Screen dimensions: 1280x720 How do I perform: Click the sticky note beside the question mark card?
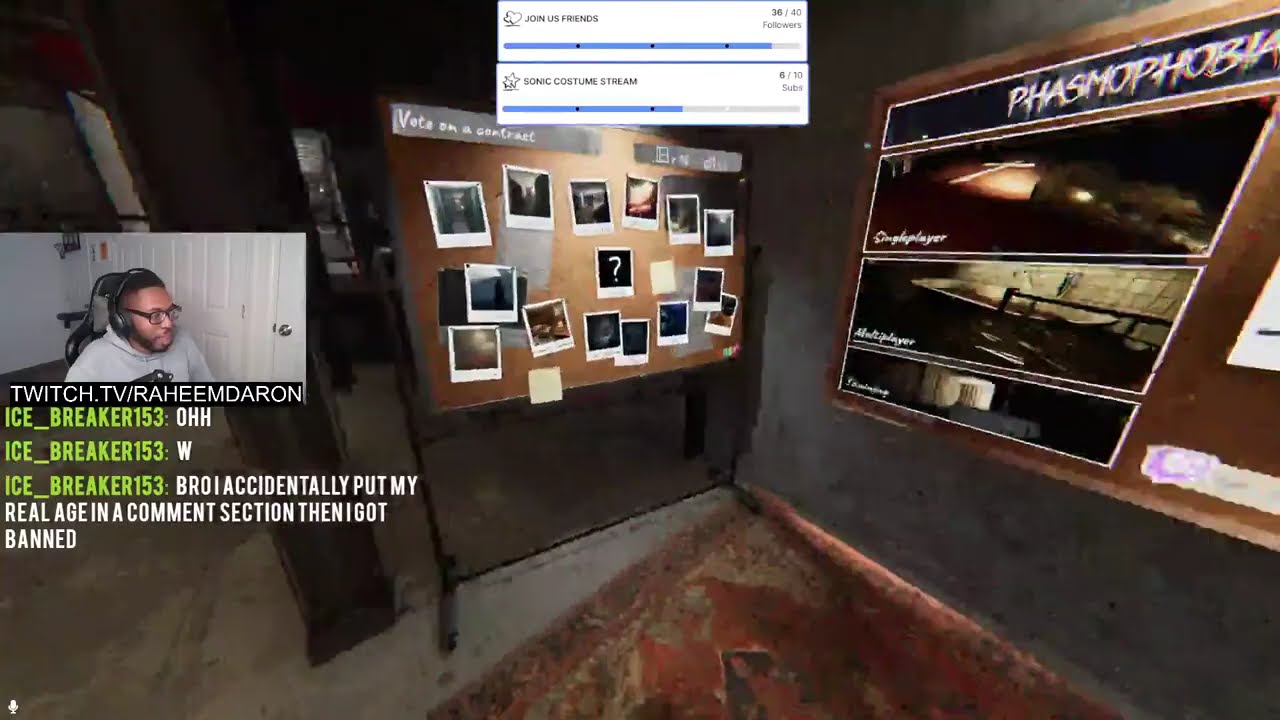662,276
